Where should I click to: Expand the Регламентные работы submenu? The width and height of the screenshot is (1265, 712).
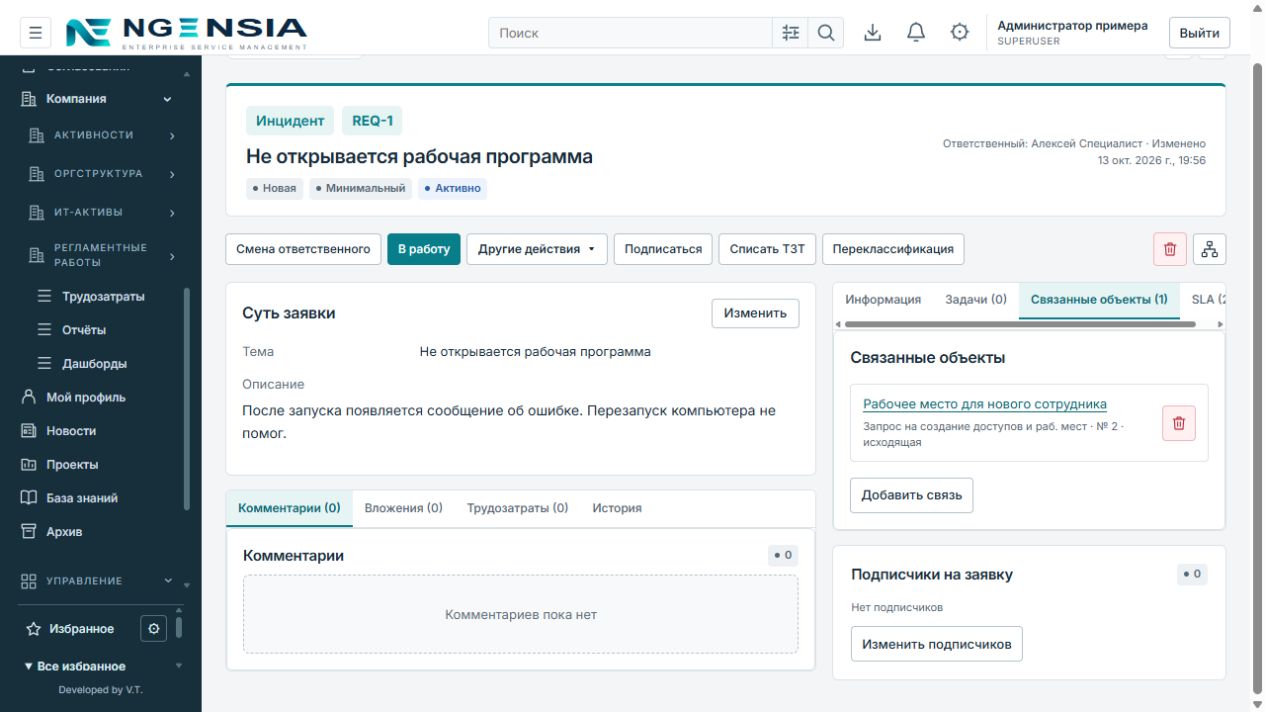[x=172, y=257]
